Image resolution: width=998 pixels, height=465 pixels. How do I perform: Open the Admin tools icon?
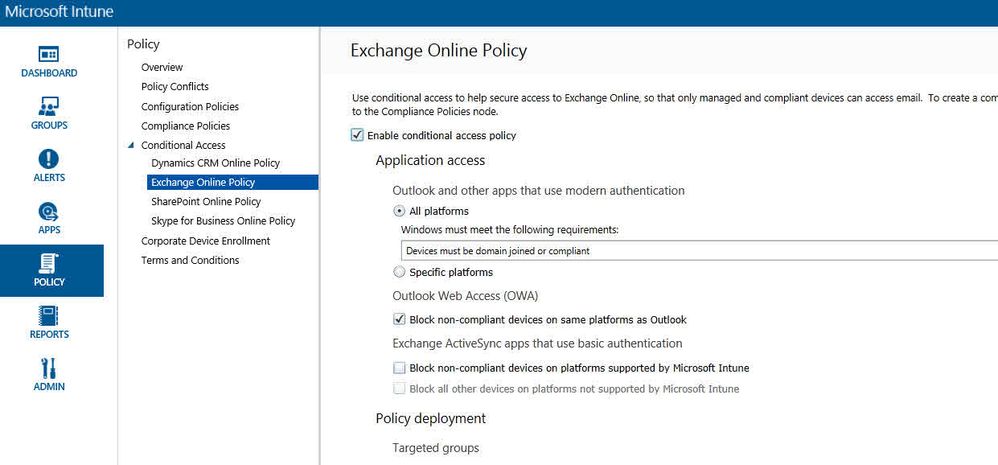pos(49,368)
